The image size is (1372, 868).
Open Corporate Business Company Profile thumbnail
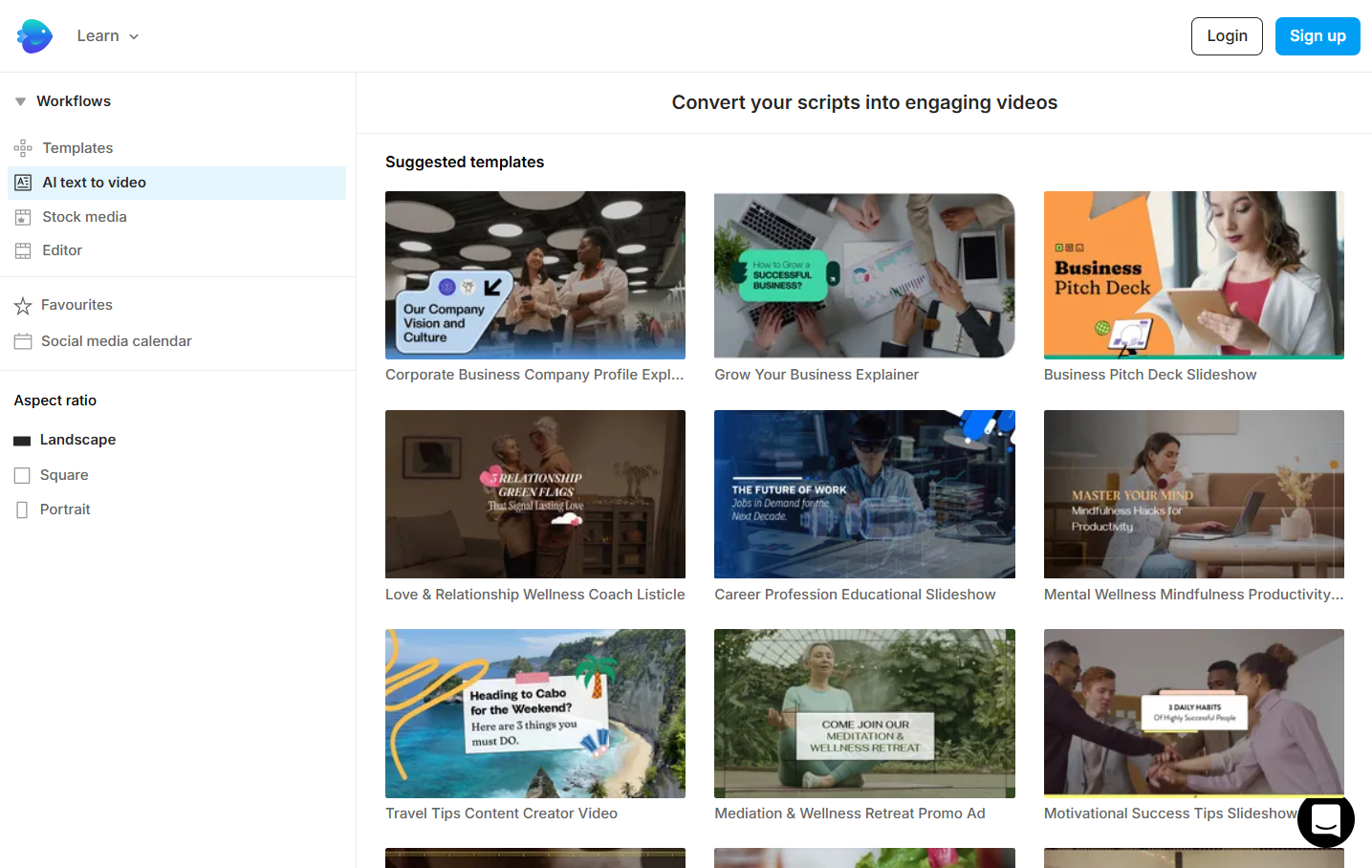coord(535,275)
